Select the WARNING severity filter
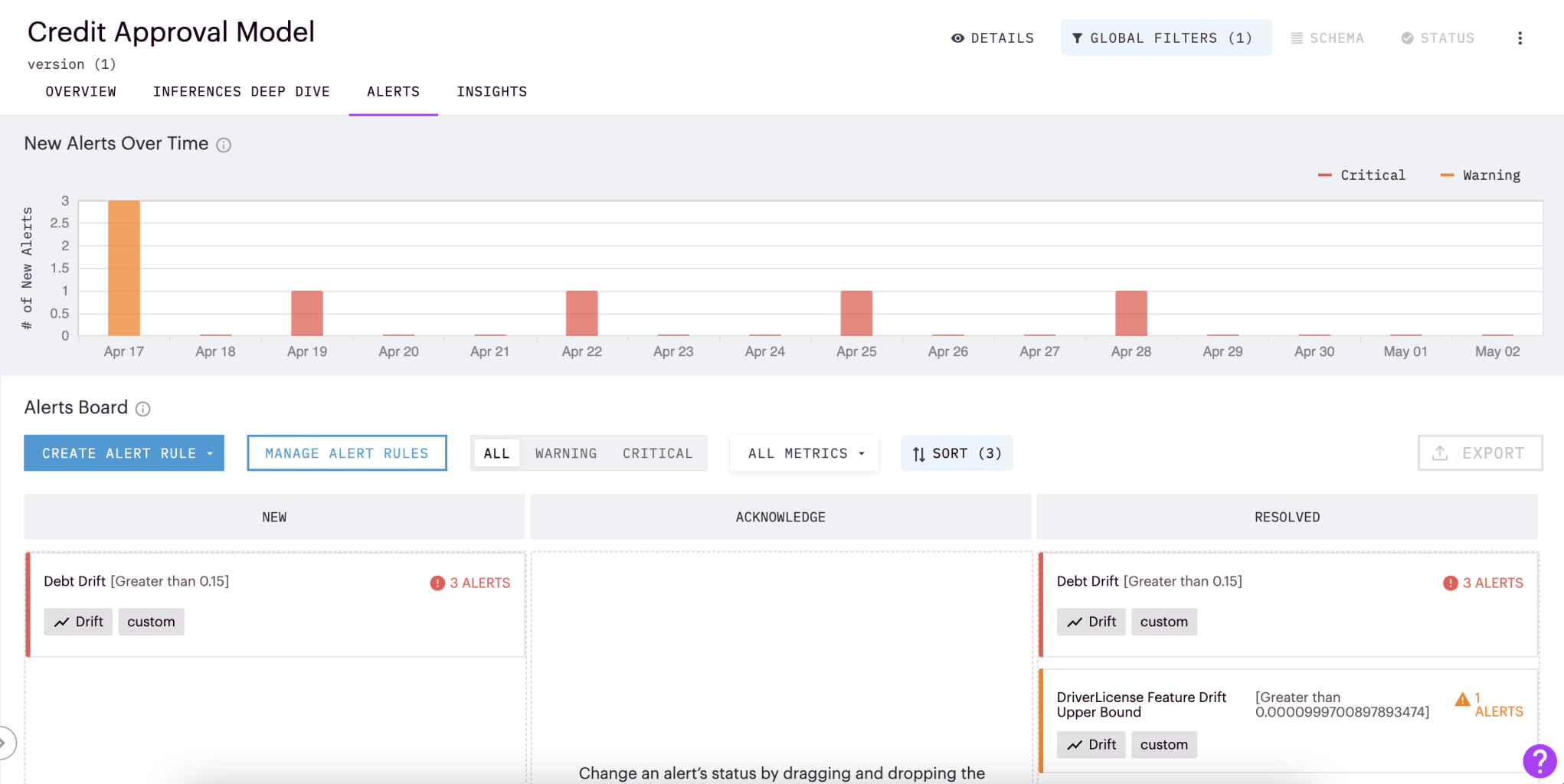 pos(566,453)
